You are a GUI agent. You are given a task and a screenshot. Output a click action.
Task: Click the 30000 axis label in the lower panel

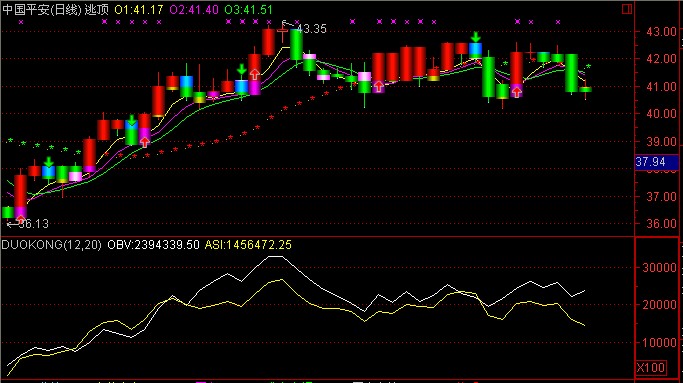coord(659,268)
